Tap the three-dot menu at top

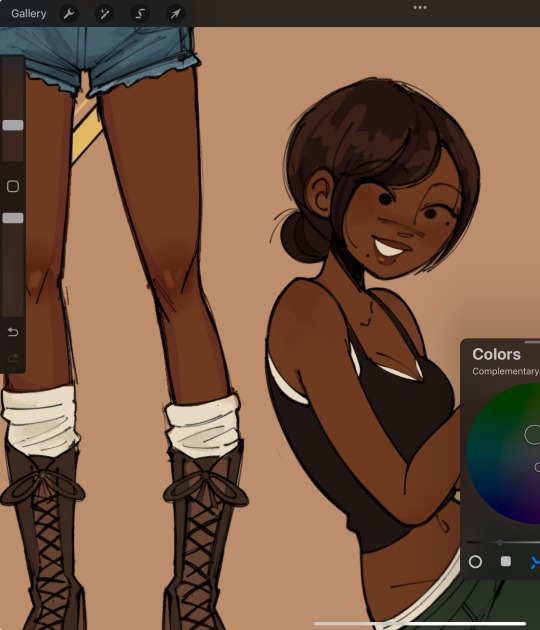coord(420,7)
